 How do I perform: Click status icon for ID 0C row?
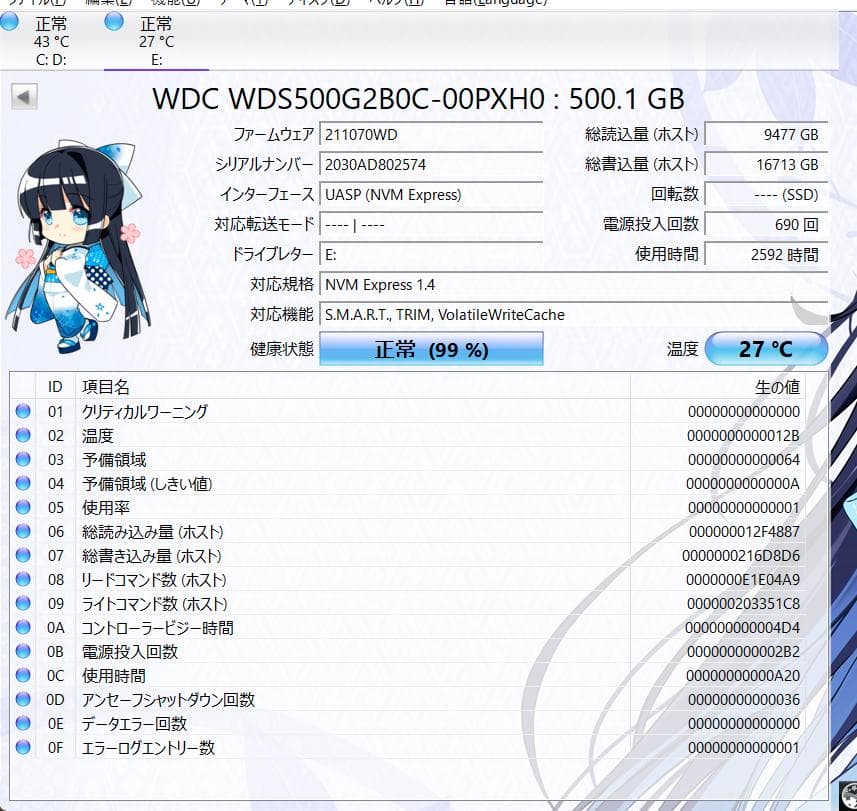(x=23, y=675)
